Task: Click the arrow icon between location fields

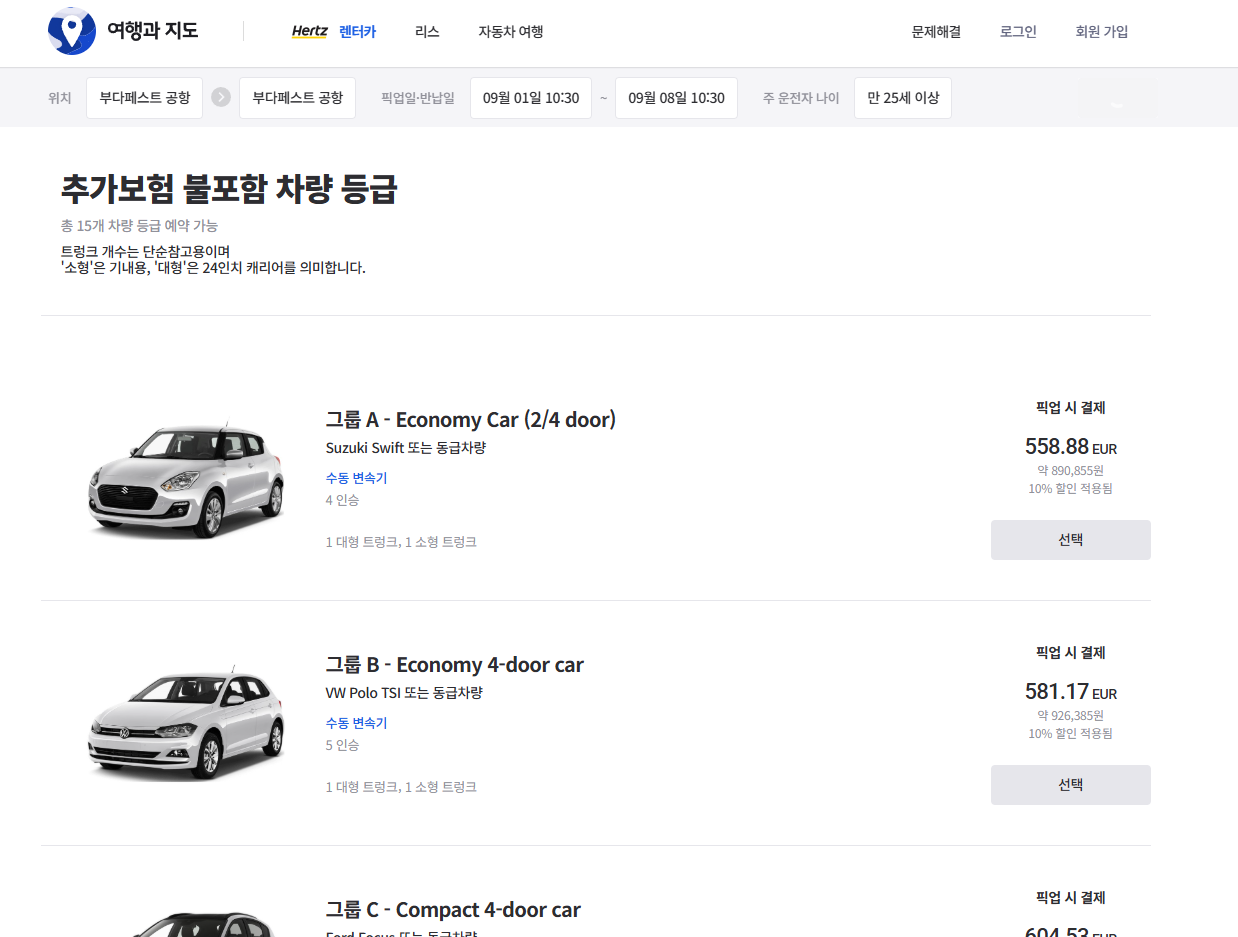Action: 221,98
